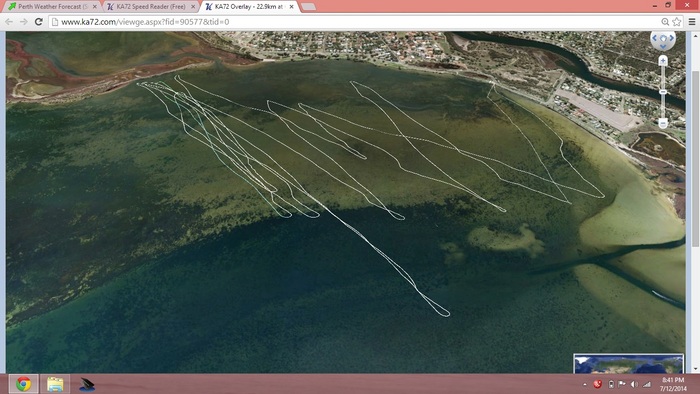Click the hand icon in navigation control
Viewport: 700px width, 394px height.
pos(663,38)
